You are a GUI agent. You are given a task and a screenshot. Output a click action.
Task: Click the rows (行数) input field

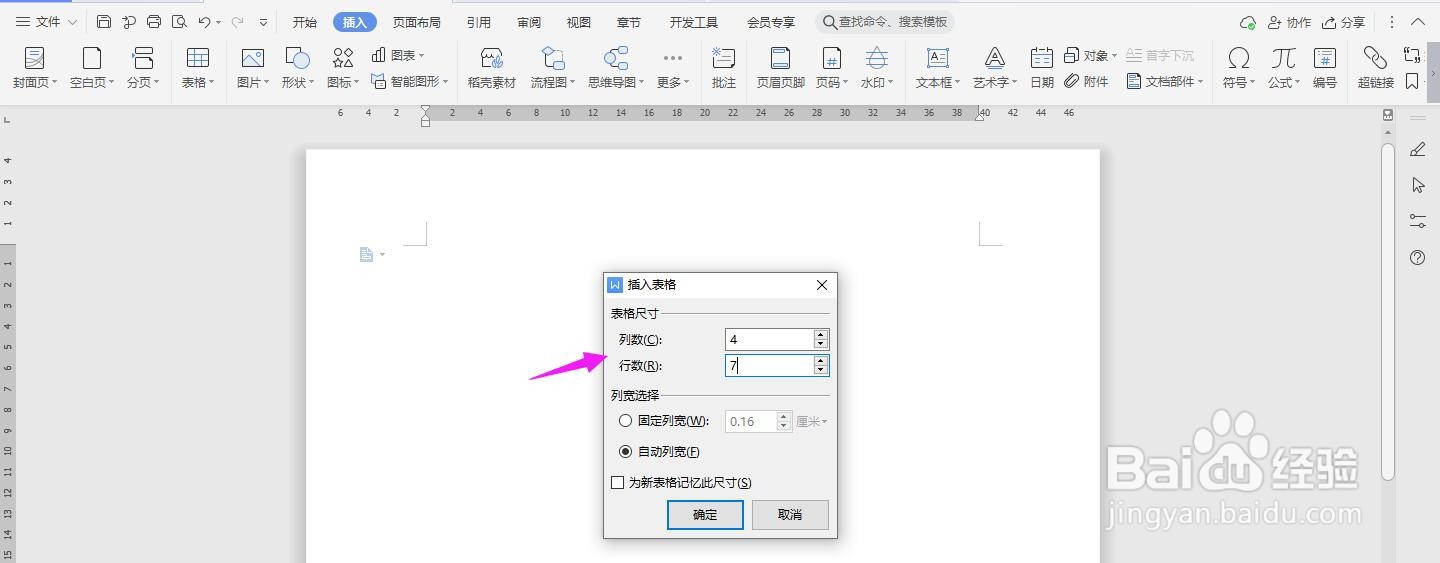(769, 366)
